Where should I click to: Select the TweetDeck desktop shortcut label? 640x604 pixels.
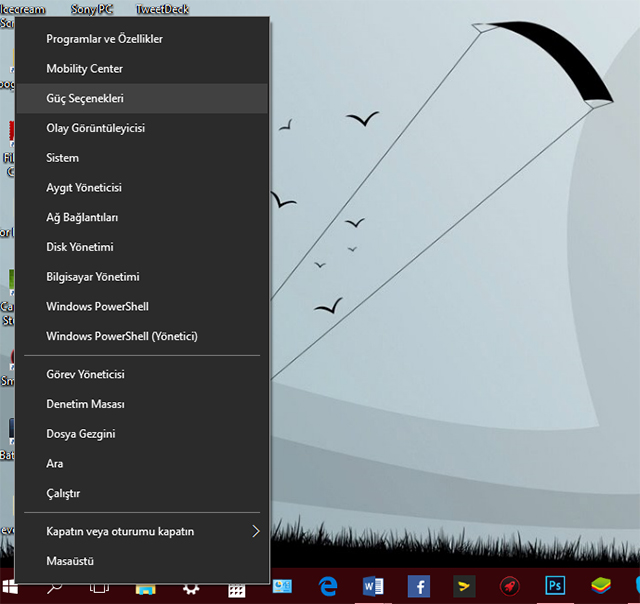coord(162,9)
